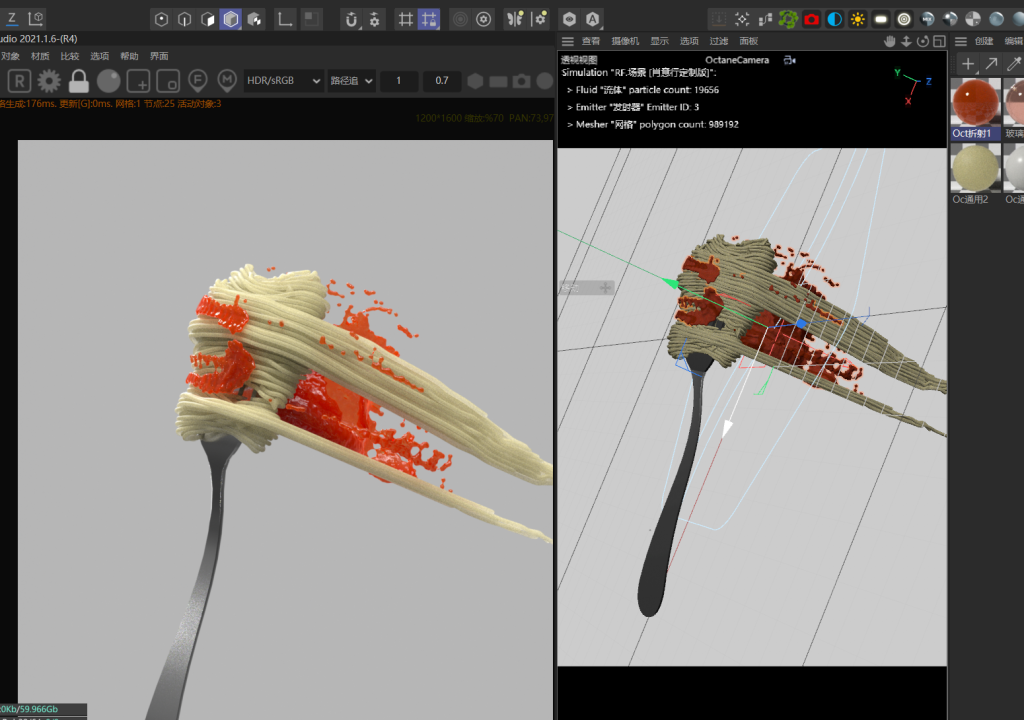
Task: Toggle the resolution lock padlock
Action: click(x=78, y=81)
